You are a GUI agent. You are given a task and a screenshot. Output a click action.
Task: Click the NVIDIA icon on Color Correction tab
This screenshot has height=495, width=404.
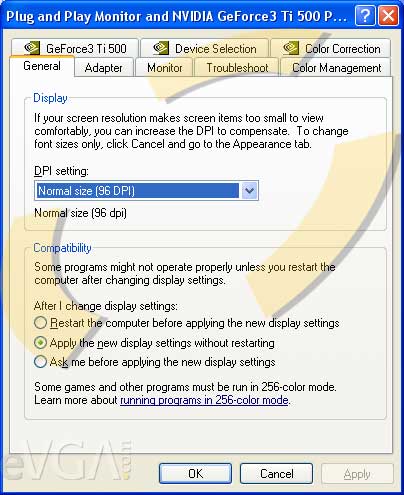pos(291,48)
